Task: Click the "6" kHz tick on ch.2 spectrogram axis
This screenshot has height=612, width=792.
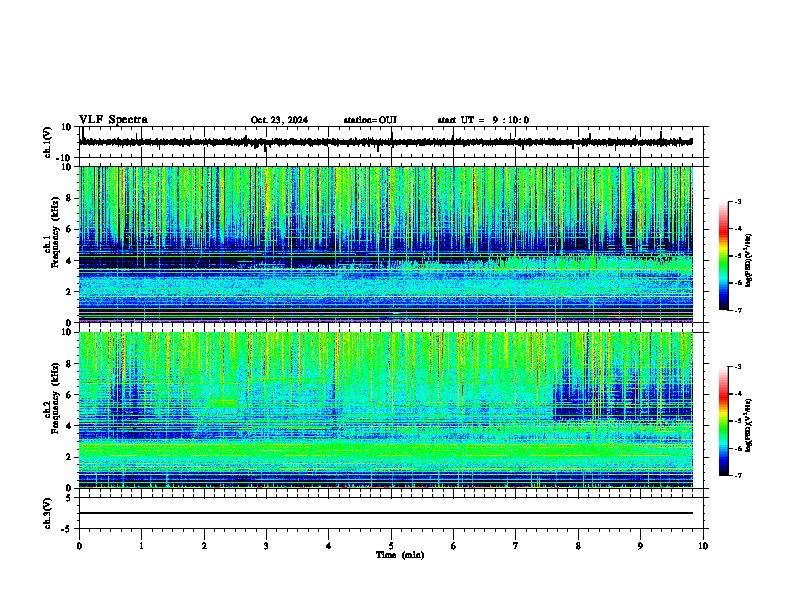Action: pyautogui.click(x=69, y=395)
